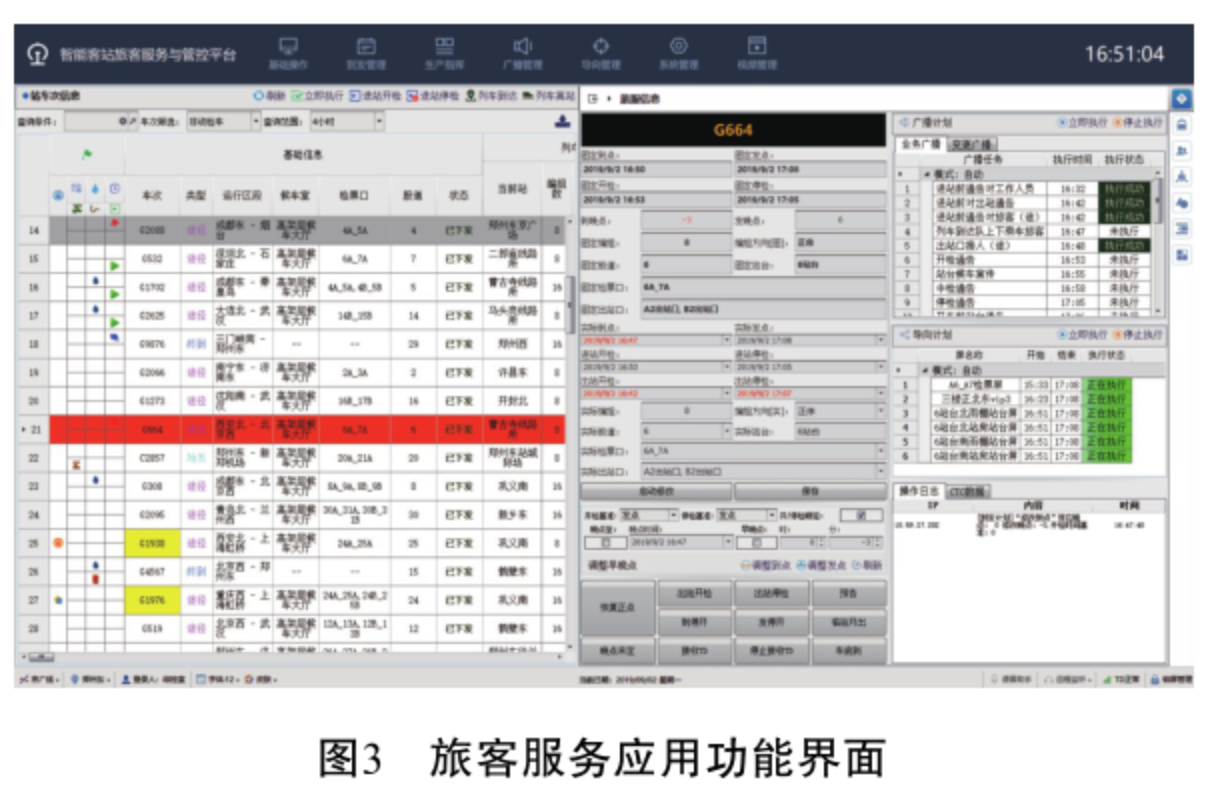Click 调整到点 under 调整早晚点
This screenshot has height=798, width=1209.
766,565
